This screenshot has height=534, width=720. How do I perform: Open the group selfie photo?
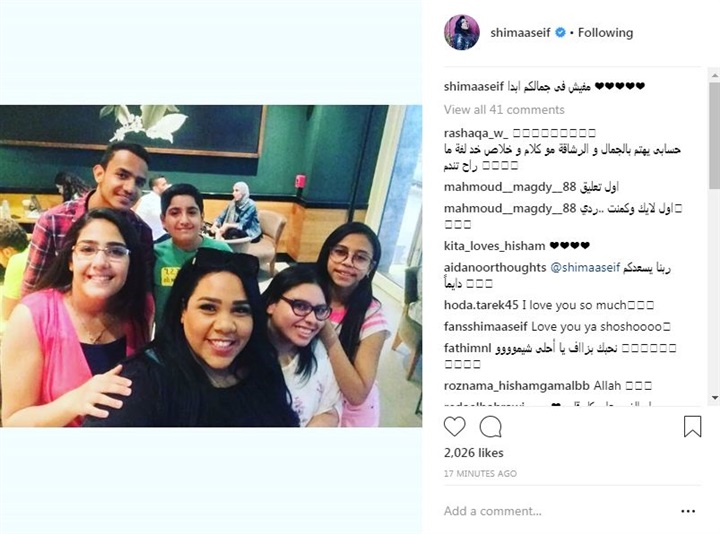(x=211, y=266)
